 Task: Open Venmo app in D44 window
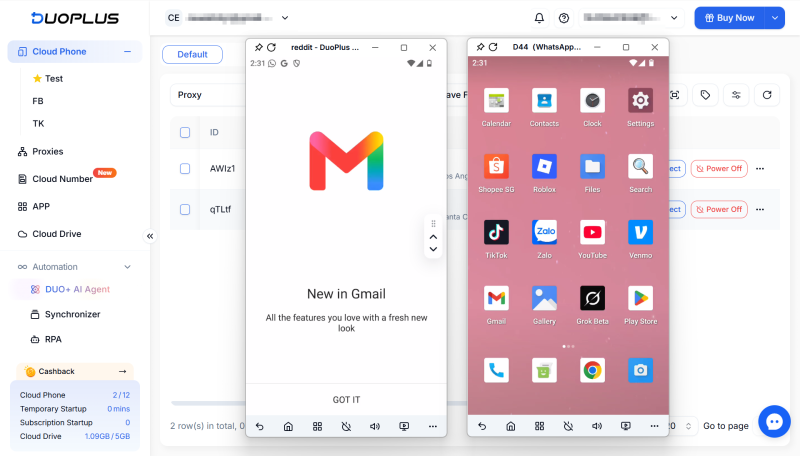(640, 233)
